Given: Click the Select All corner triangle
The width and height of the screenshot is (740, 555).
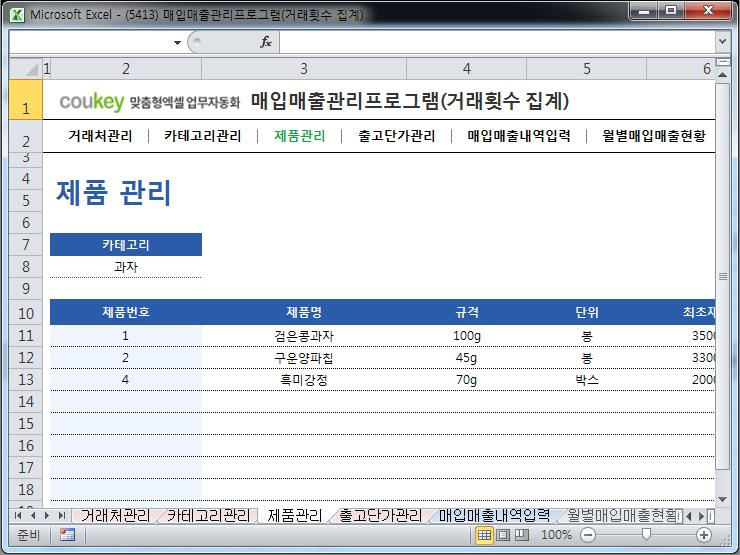Looking at the screenshot, I should [25, 69].
